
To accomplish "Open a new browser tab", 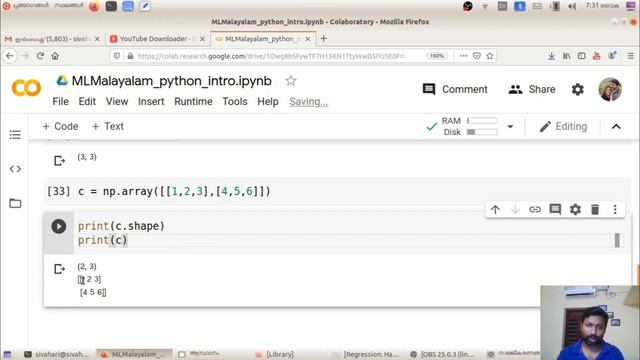I will pos(324,39).
